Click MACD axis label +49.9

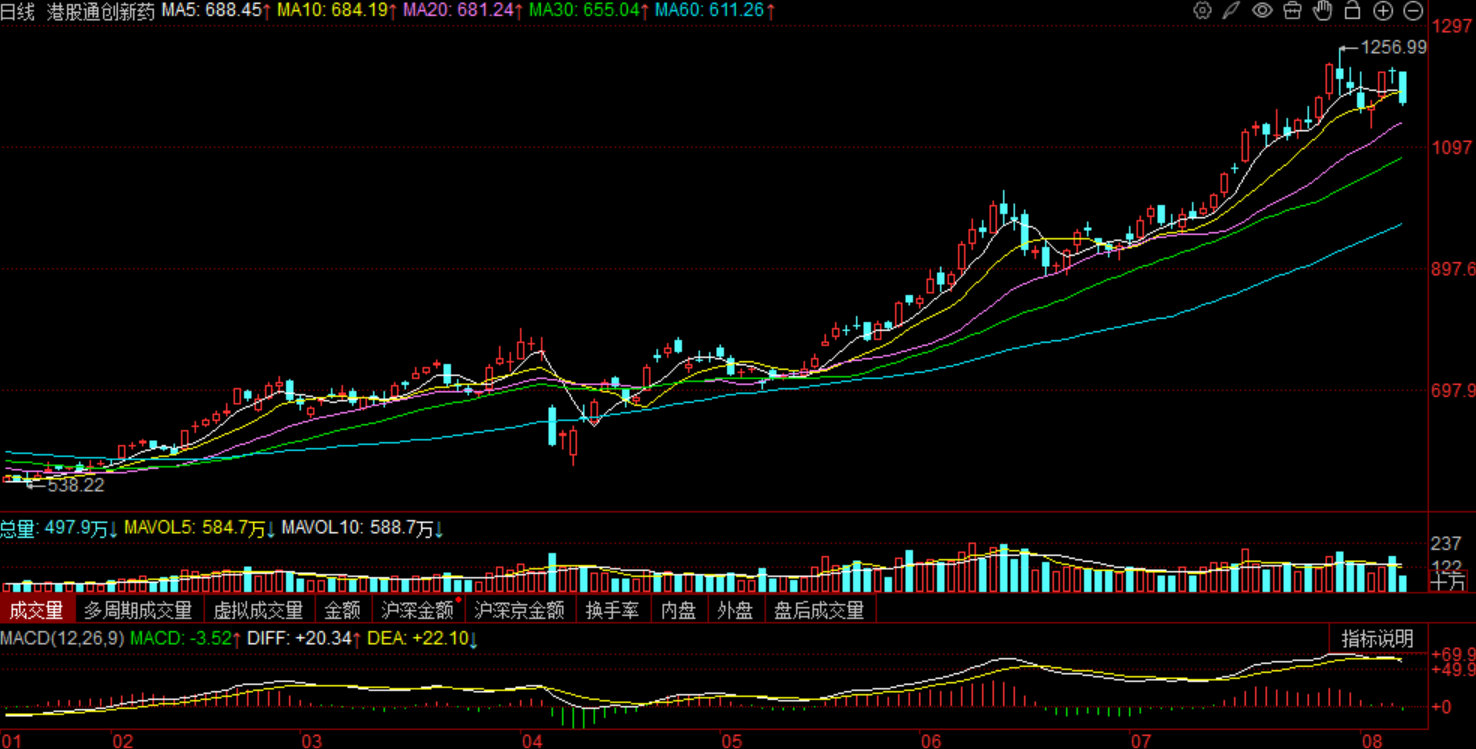click(1454, 670)
